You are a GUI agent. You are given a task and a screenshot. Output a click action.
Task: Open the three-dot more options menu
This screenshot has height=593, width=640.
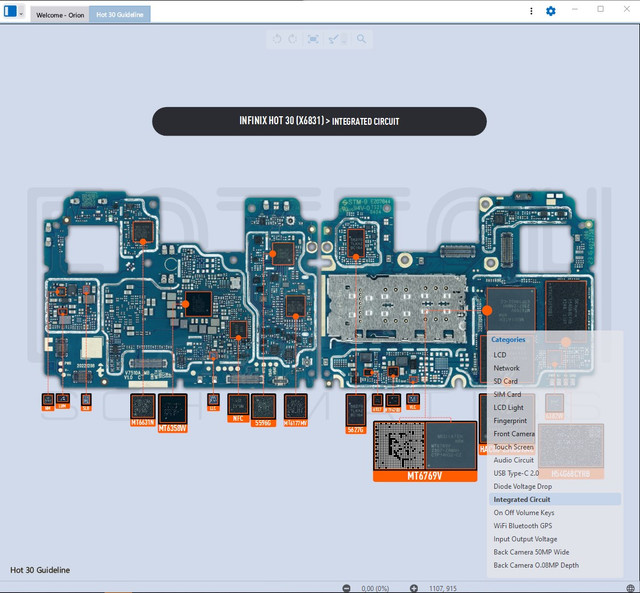(531, 11)
